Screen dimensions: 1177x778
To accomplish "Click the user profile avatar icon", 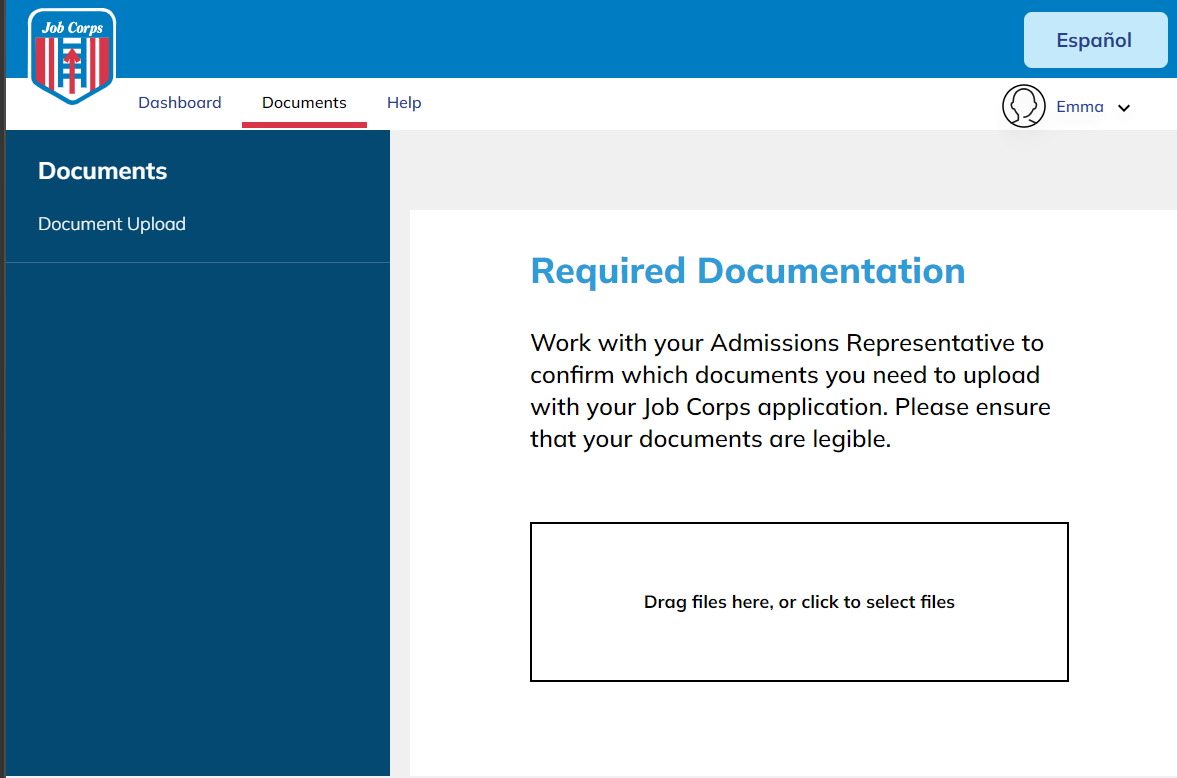I will (1023, 106).
